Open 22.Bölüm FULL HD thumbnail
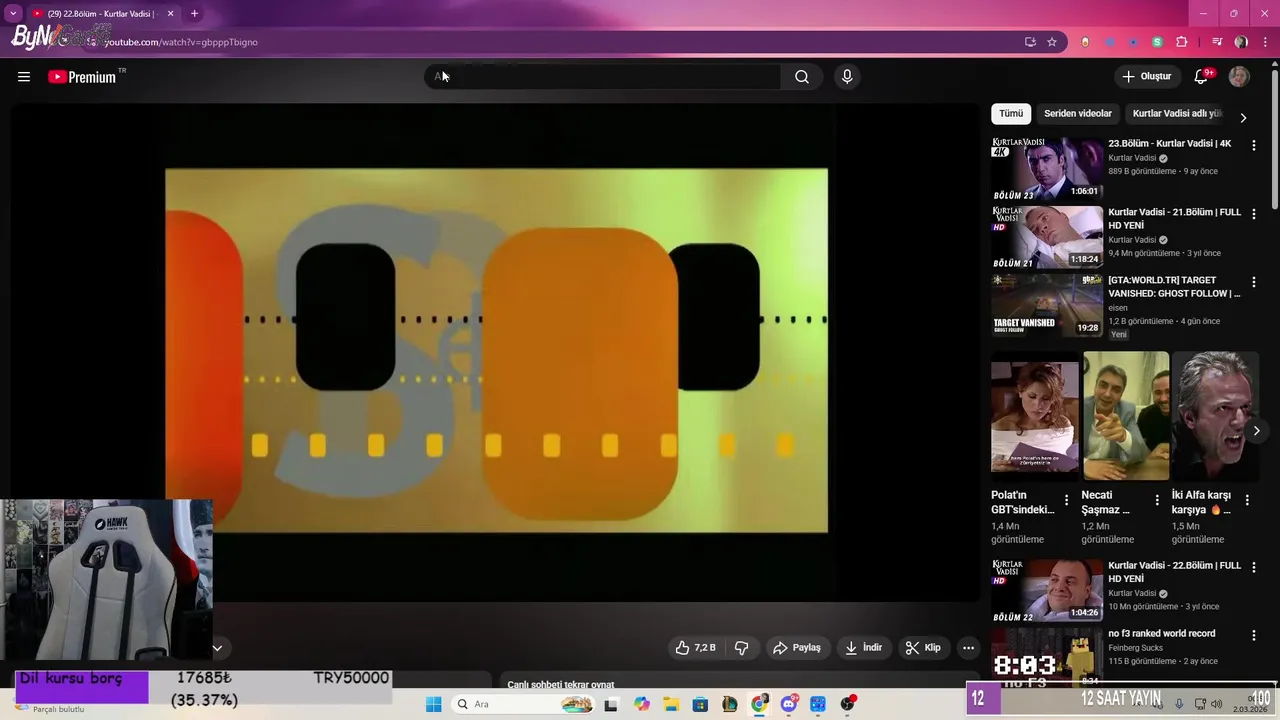Image resolution: width=1280 pixels, height=720 pixels. coord(1047,590)
